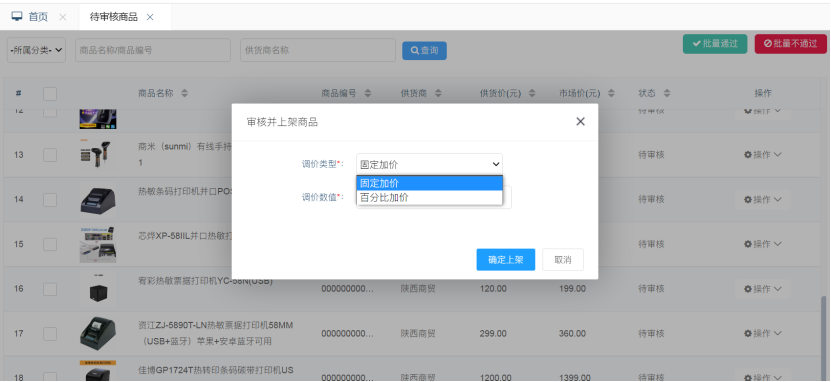Screen dimensions: 831x382
Task: Select the 待审核商品 tab
Action: [113, 17]
